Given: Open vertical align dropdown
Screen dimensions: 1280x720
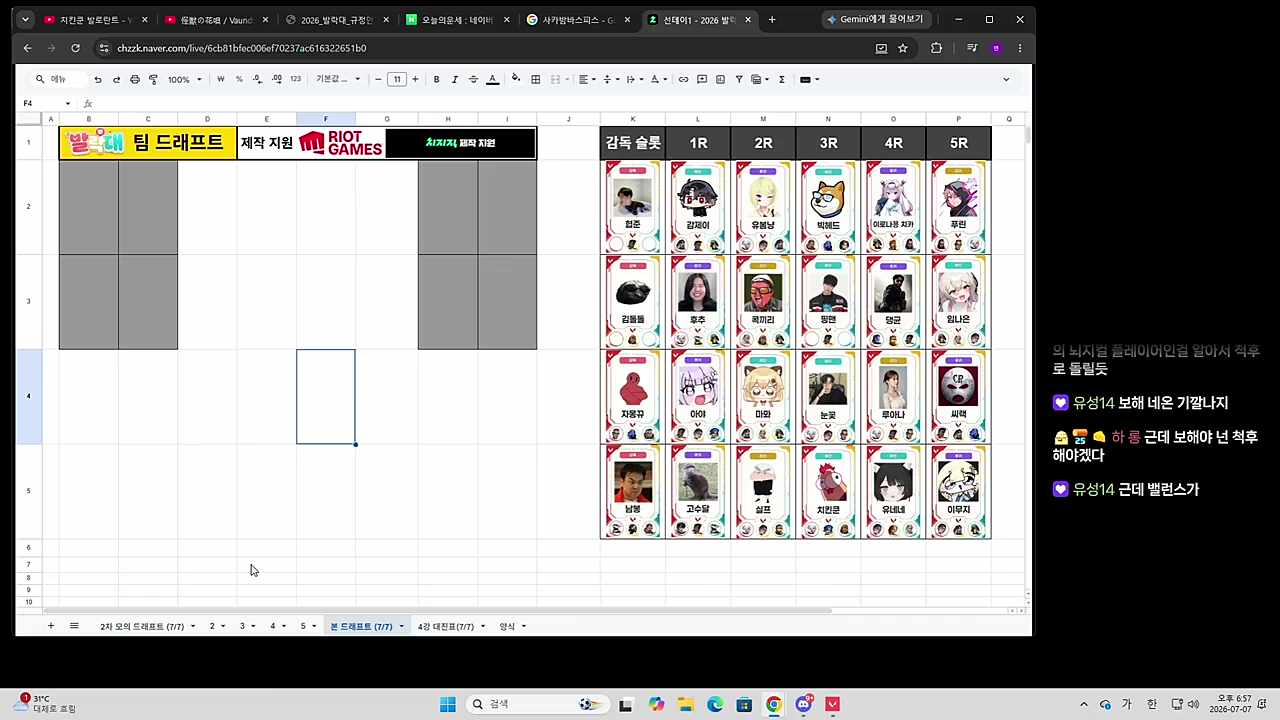Looking at the screenshot, I should click(x=609, y=79).
